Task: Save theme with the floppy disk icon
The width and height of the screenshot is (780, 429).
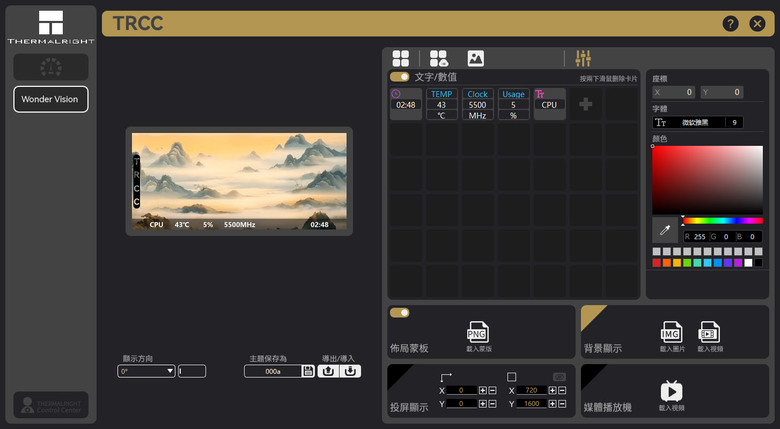Action: pos(308,371)
